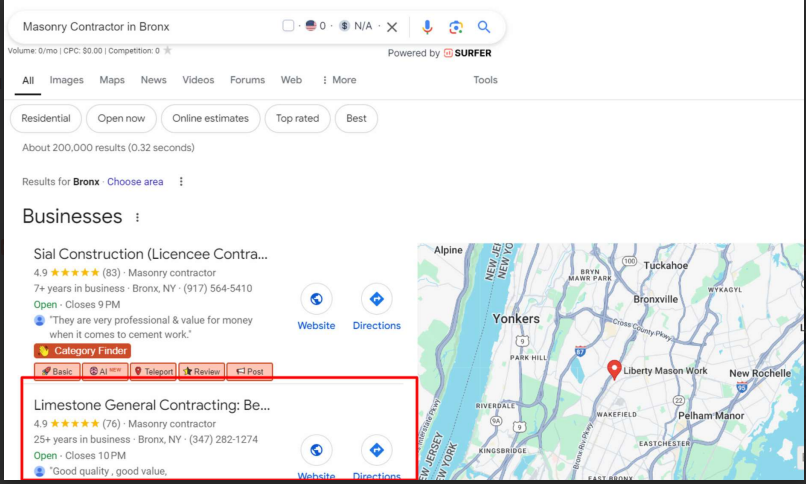The height and width of the screenshot is (484, 806).
Task: Click the About 200,000 results text
Action: [108, 148]
